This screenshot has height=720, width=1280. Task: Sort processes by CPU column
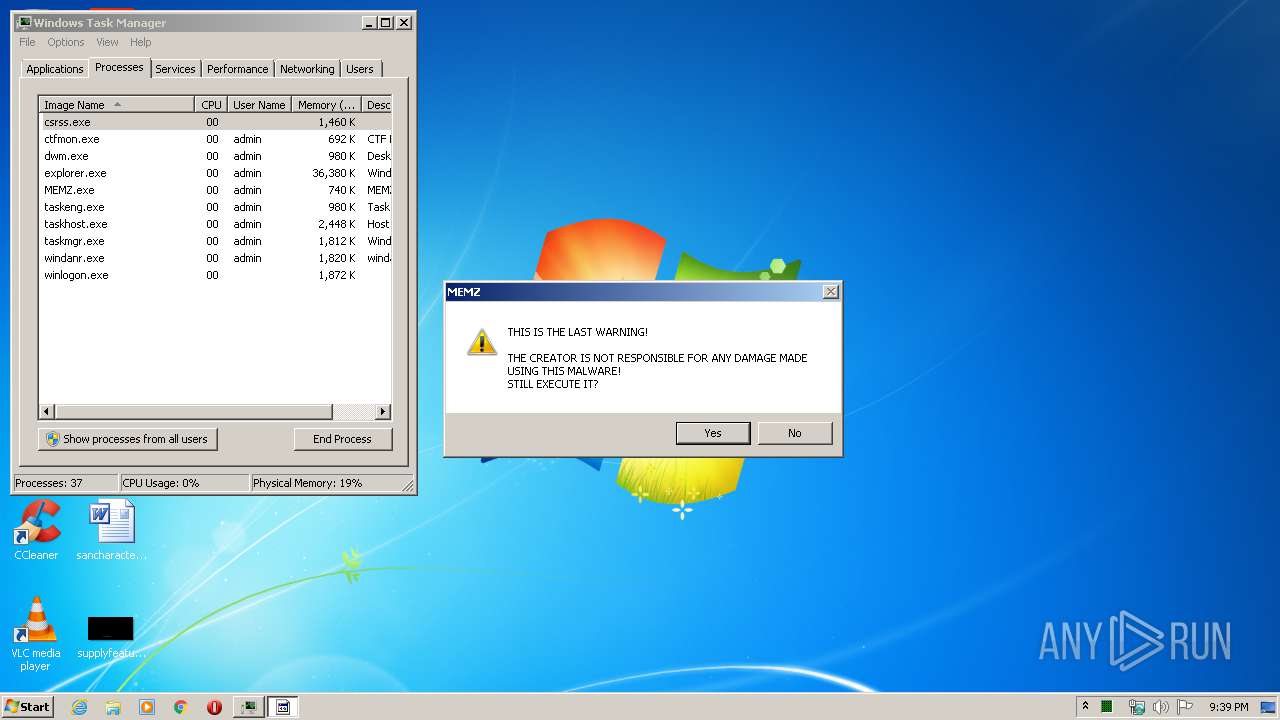[211, 104]
